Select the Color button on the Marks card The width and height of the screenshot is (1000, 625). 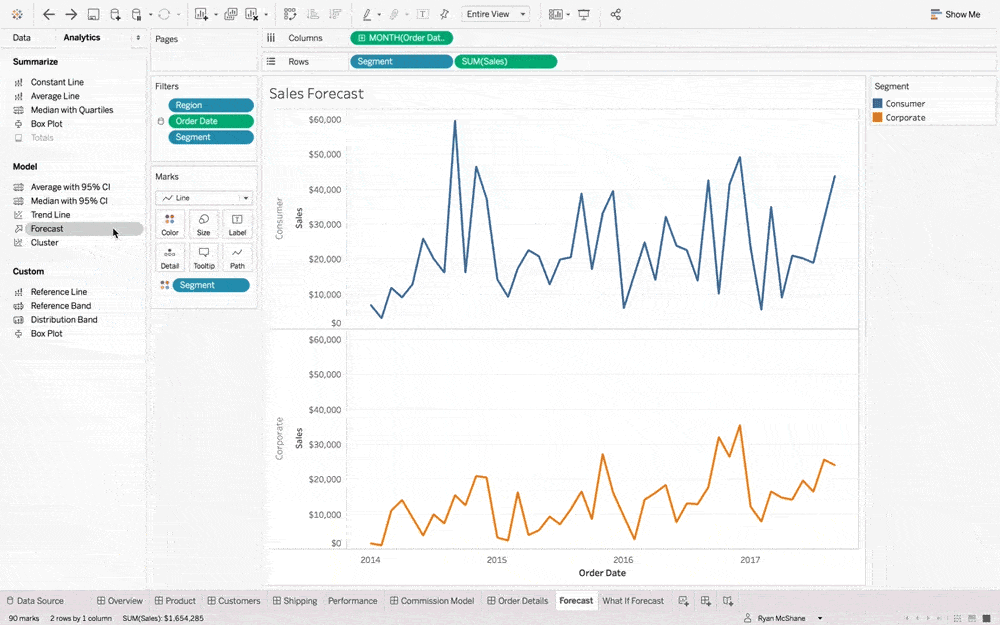pos(169,223)
